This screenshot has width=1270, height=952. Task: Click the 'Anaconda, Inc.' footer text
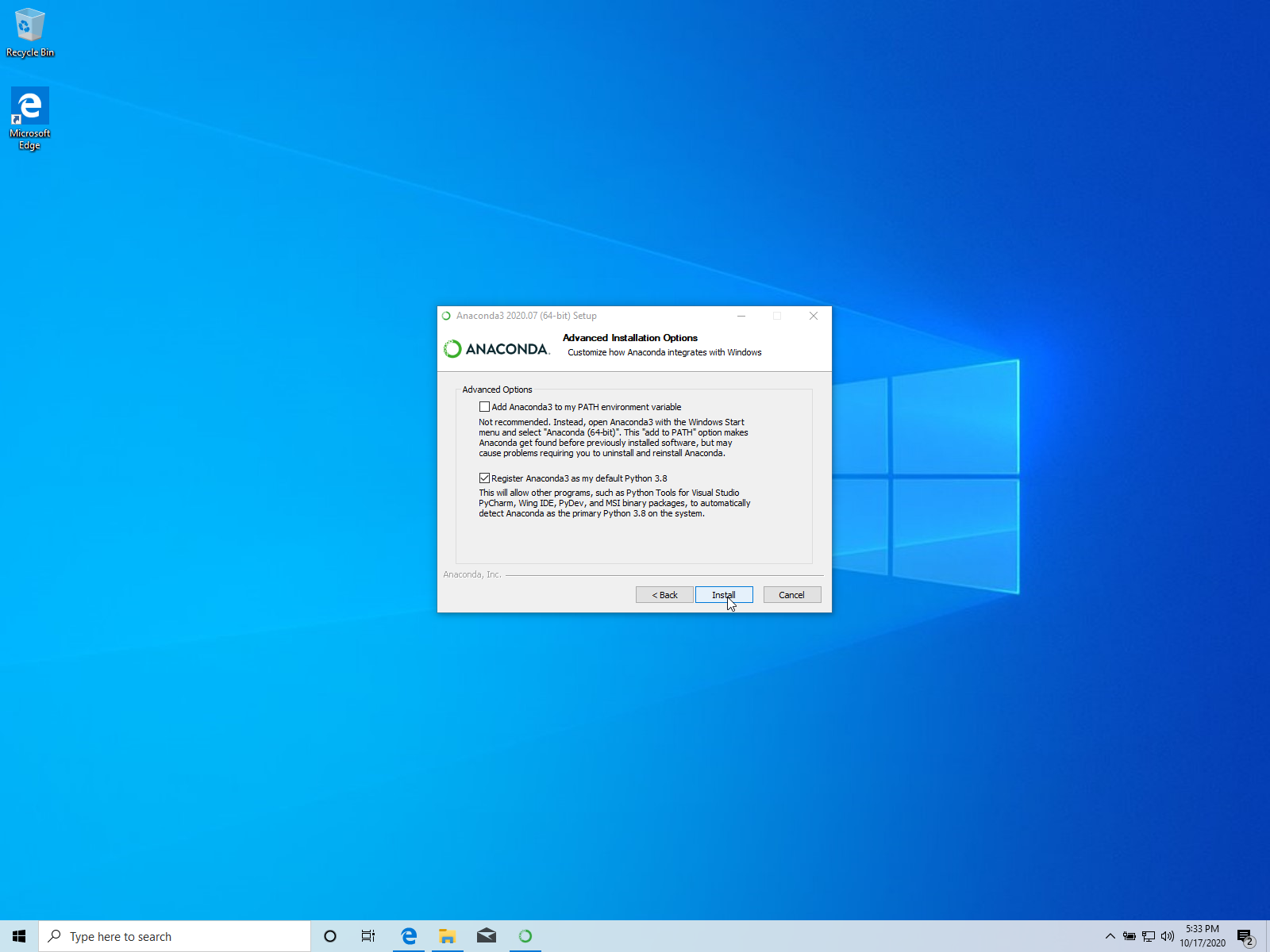click(x=472, y=574)
